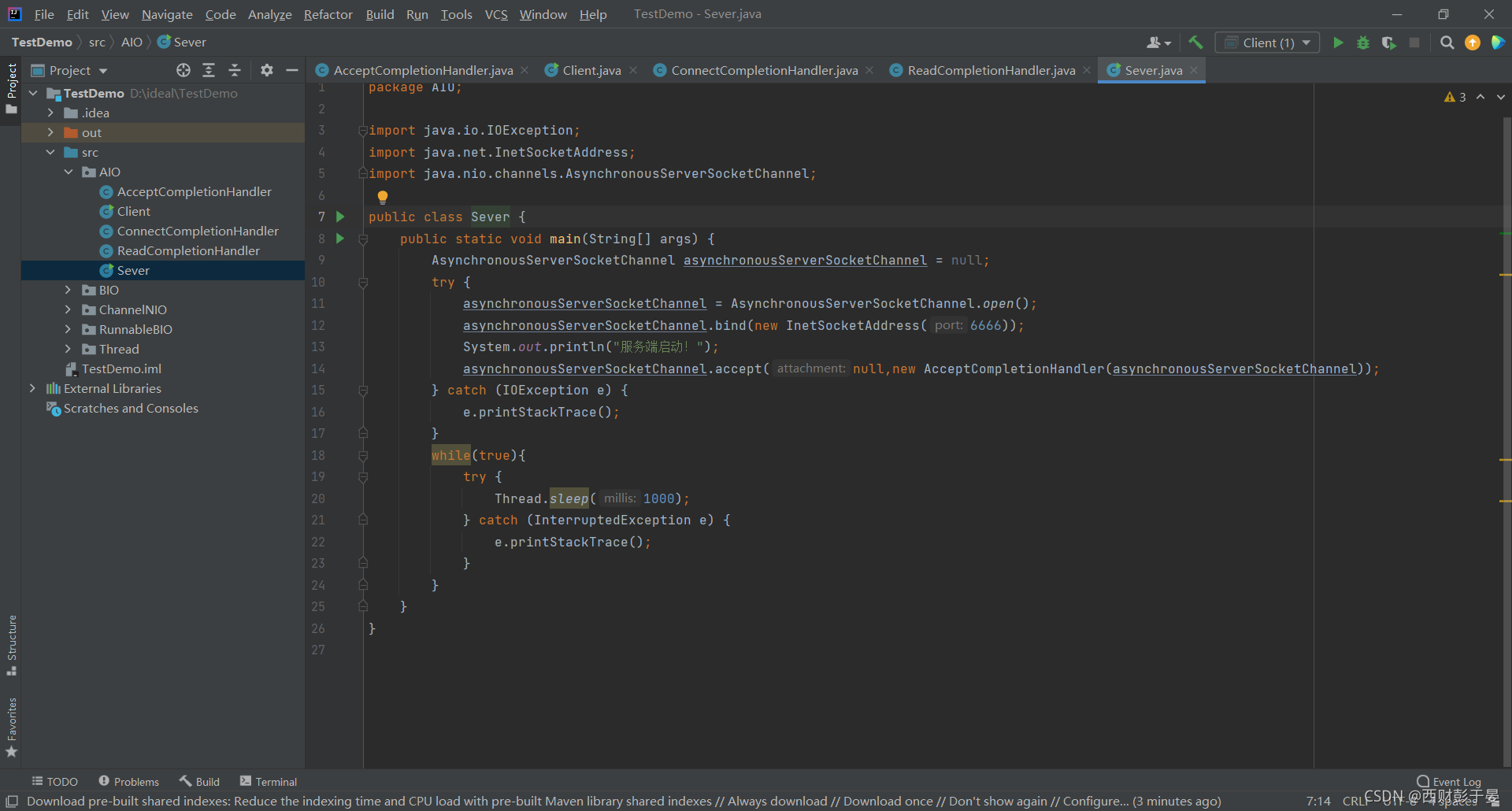This screenshot has width=1512, height=811.
Task: Collapse the AIO package
Action: pyautogui.click(x=68, y=172)
